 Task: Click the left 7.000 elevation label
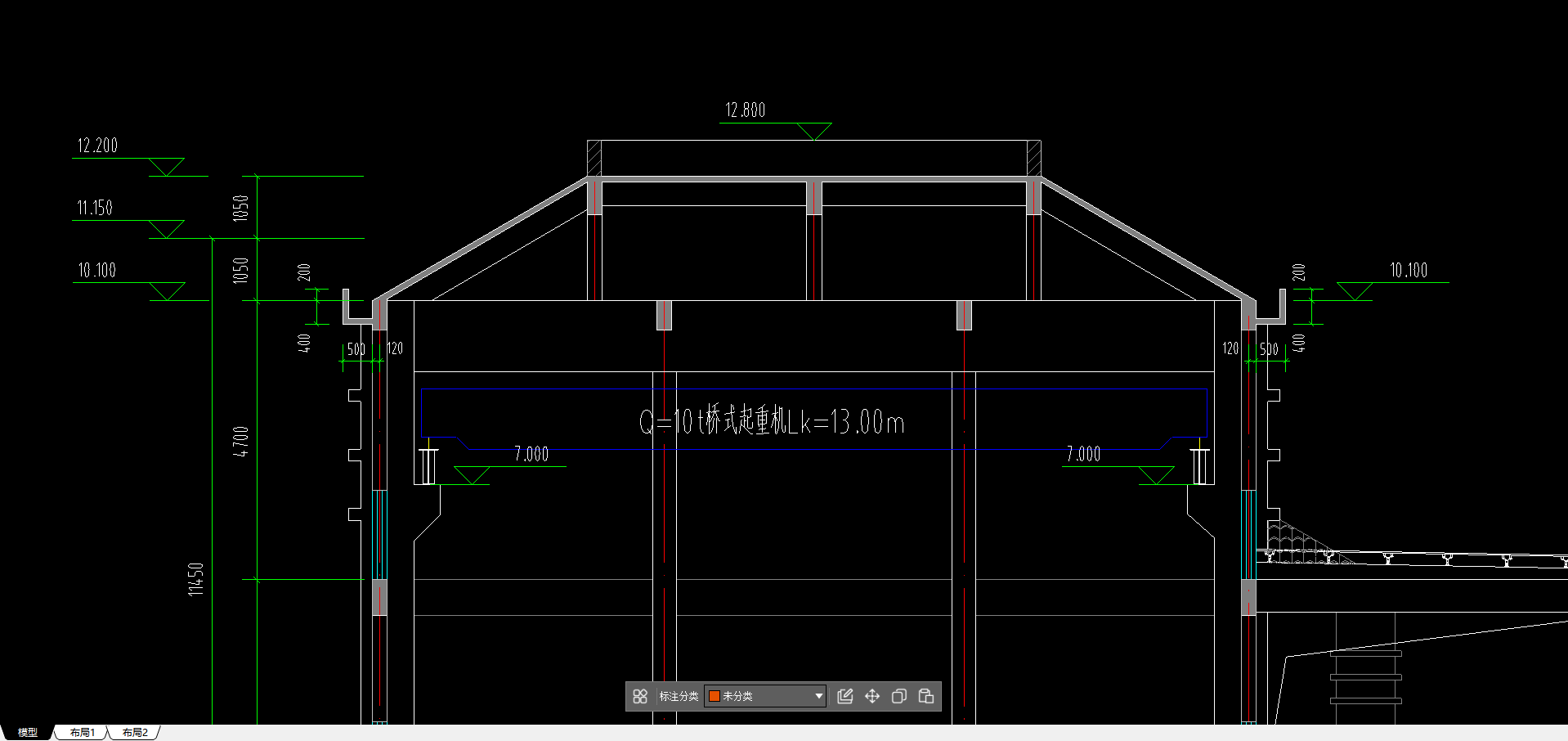coord(531,454)
